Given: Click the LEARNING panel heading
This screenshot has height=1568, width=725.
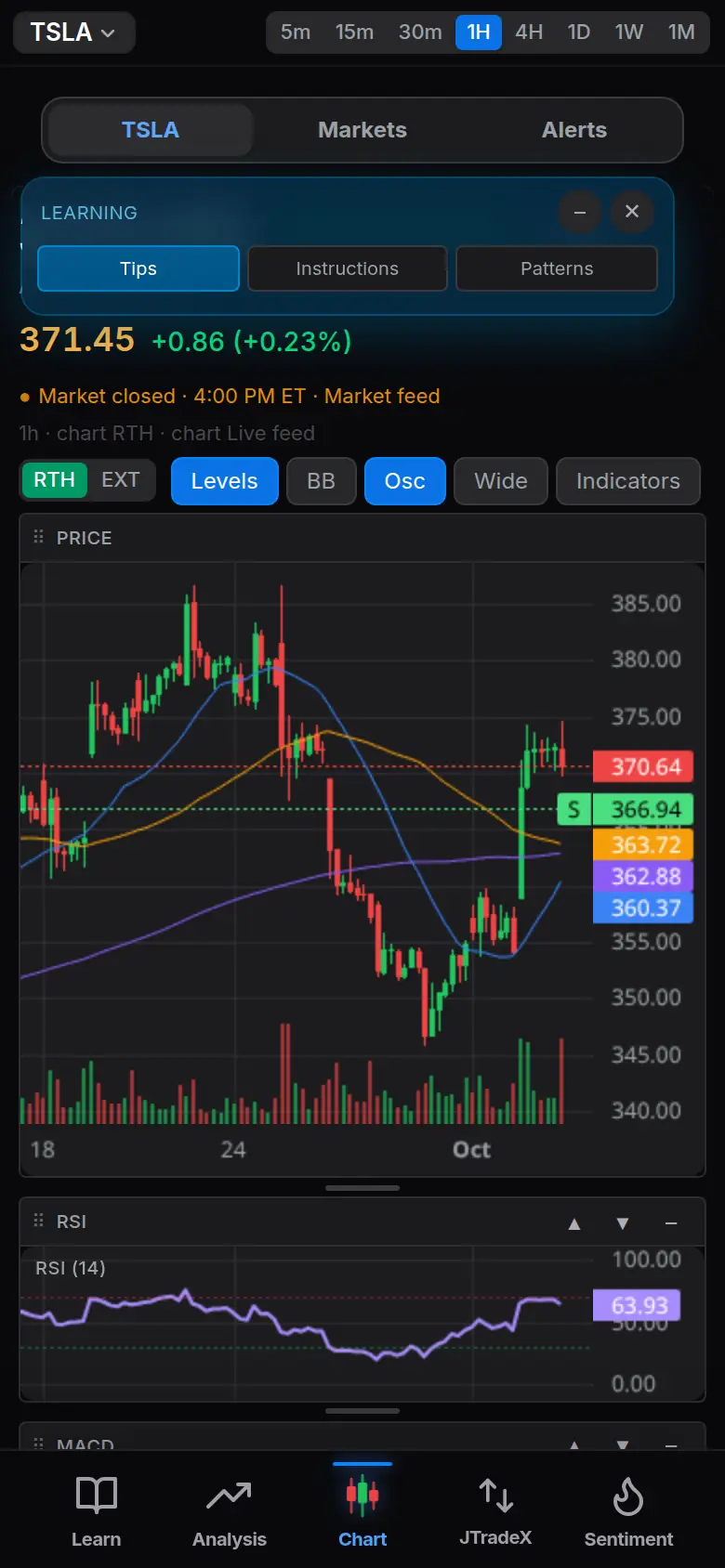Looking at the screenshot, I should click(x=89, y=213).
